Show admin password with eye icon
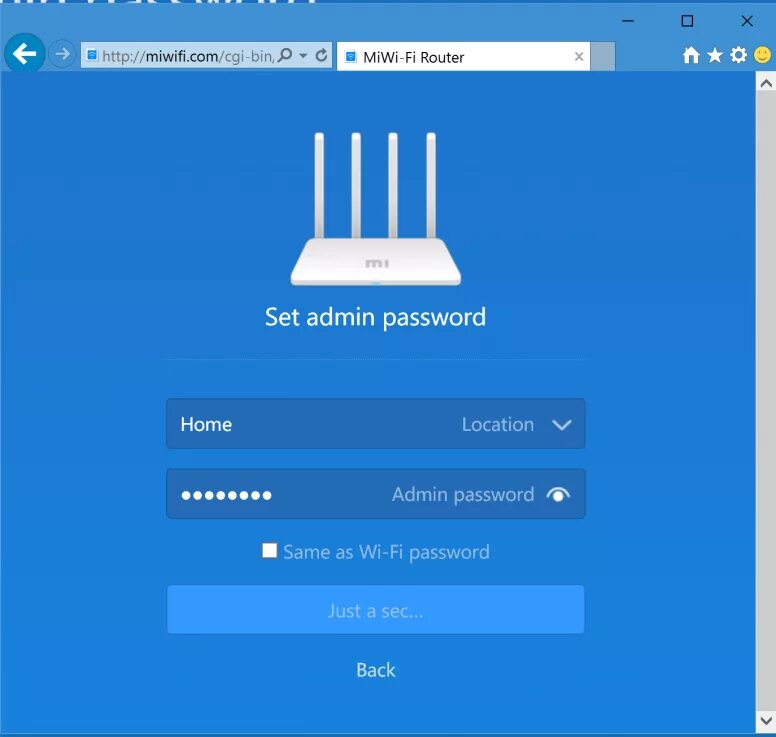This screenshot has height=737, width=776. click(558, 494)
